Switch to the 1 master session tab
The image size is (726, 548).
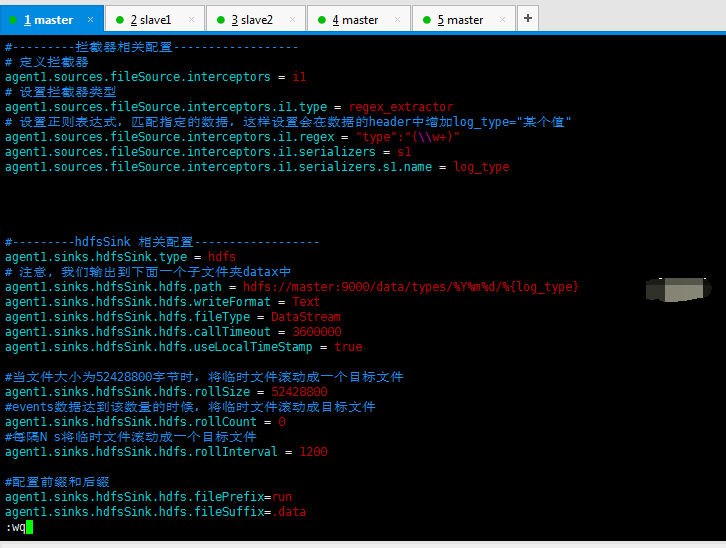tap(51, 19)
